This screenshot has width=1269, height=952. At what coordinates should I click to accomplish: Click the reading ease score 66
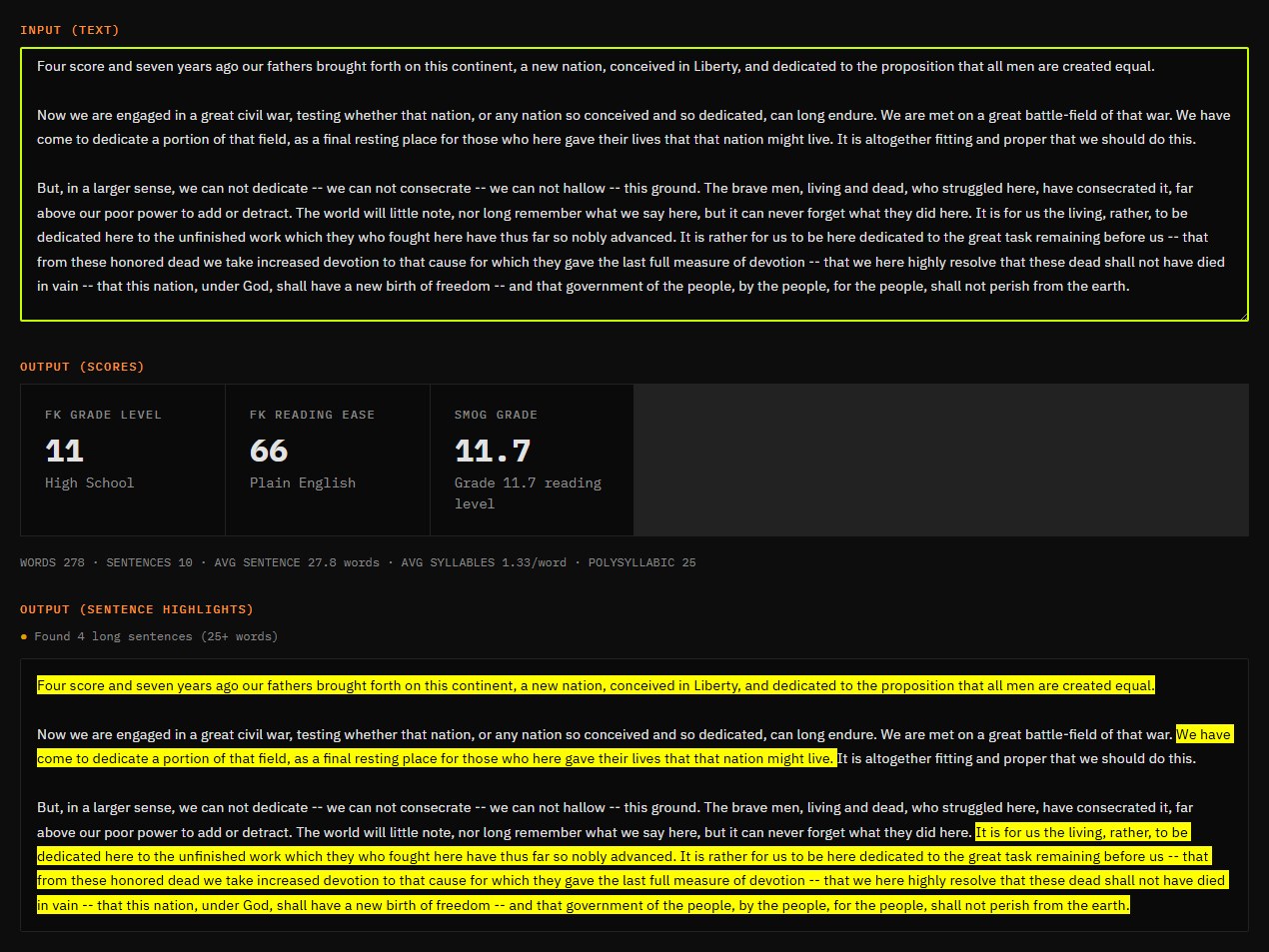[x=269, y=451]
